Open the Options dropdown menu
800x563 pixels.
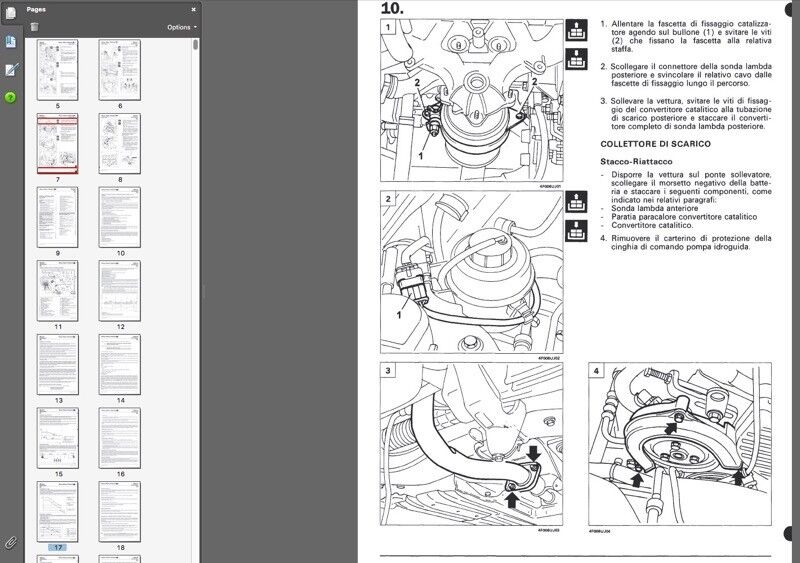(181, 27)
